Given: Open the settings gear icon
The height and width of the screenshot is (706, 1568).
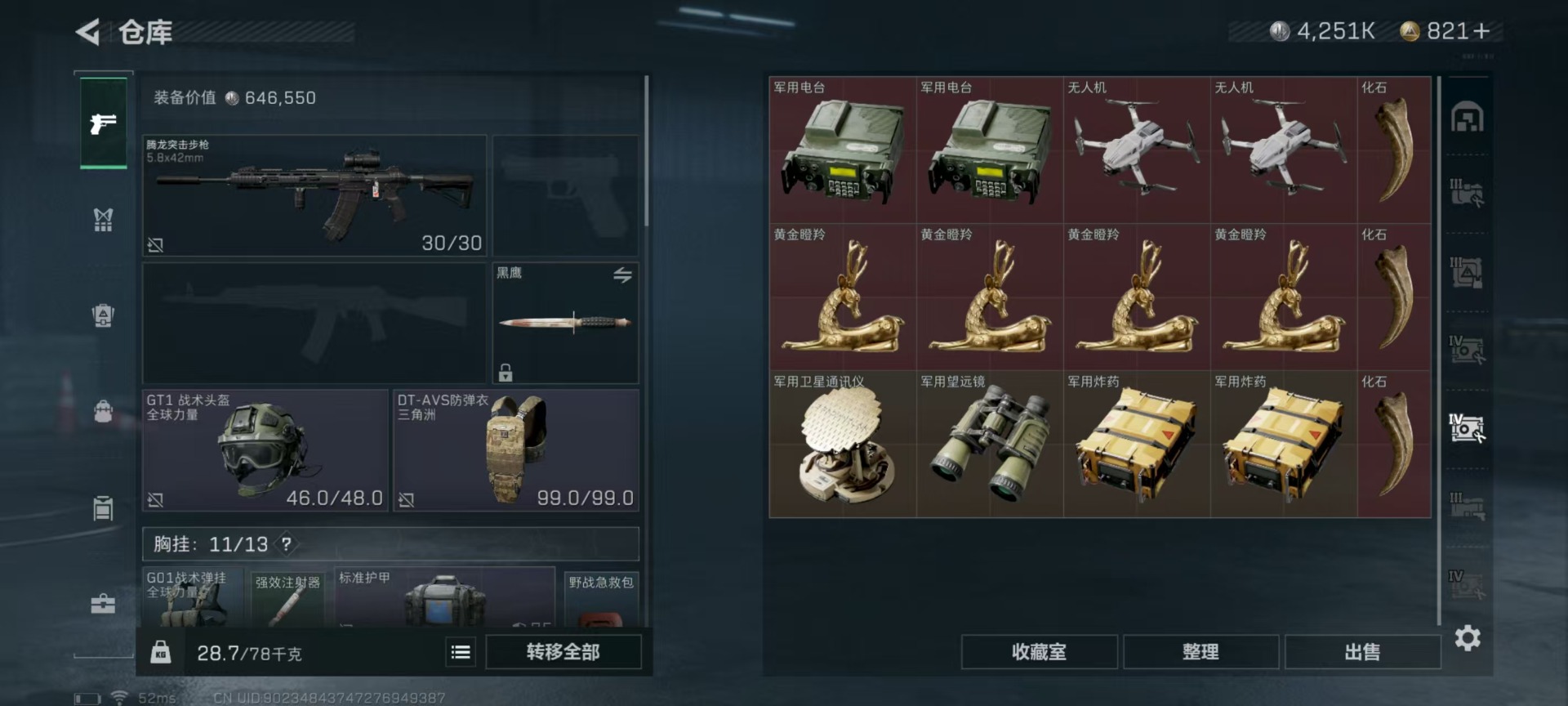Looking at the screenshot, I should point(1468,638).
